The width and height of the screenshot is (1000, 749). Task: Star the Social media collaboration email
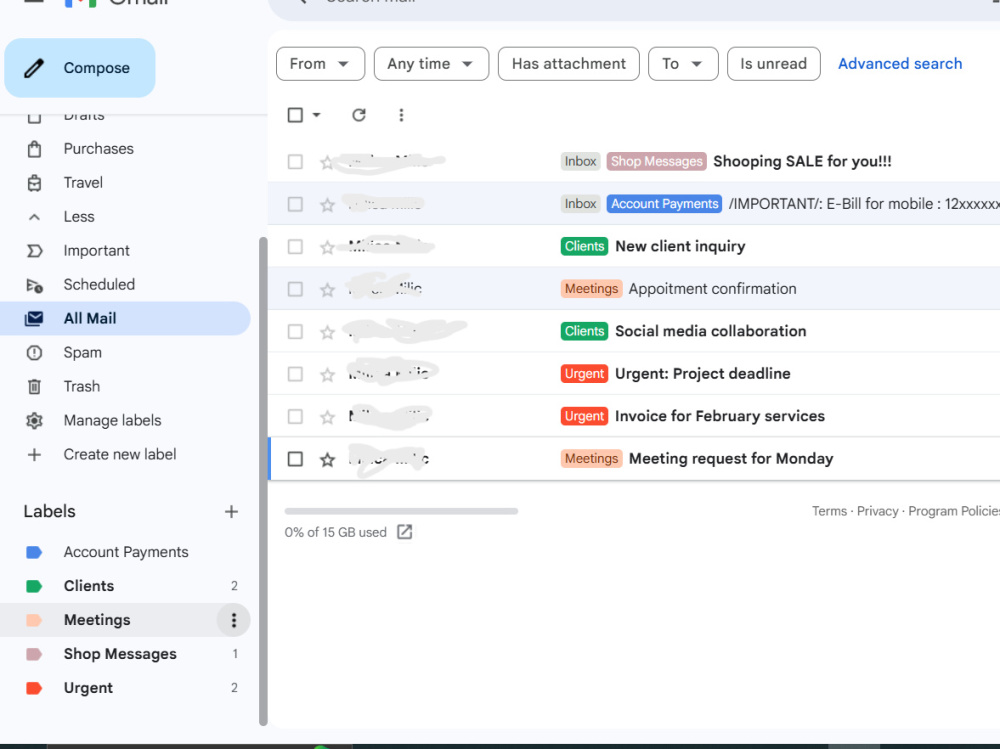tap(327, 332)
